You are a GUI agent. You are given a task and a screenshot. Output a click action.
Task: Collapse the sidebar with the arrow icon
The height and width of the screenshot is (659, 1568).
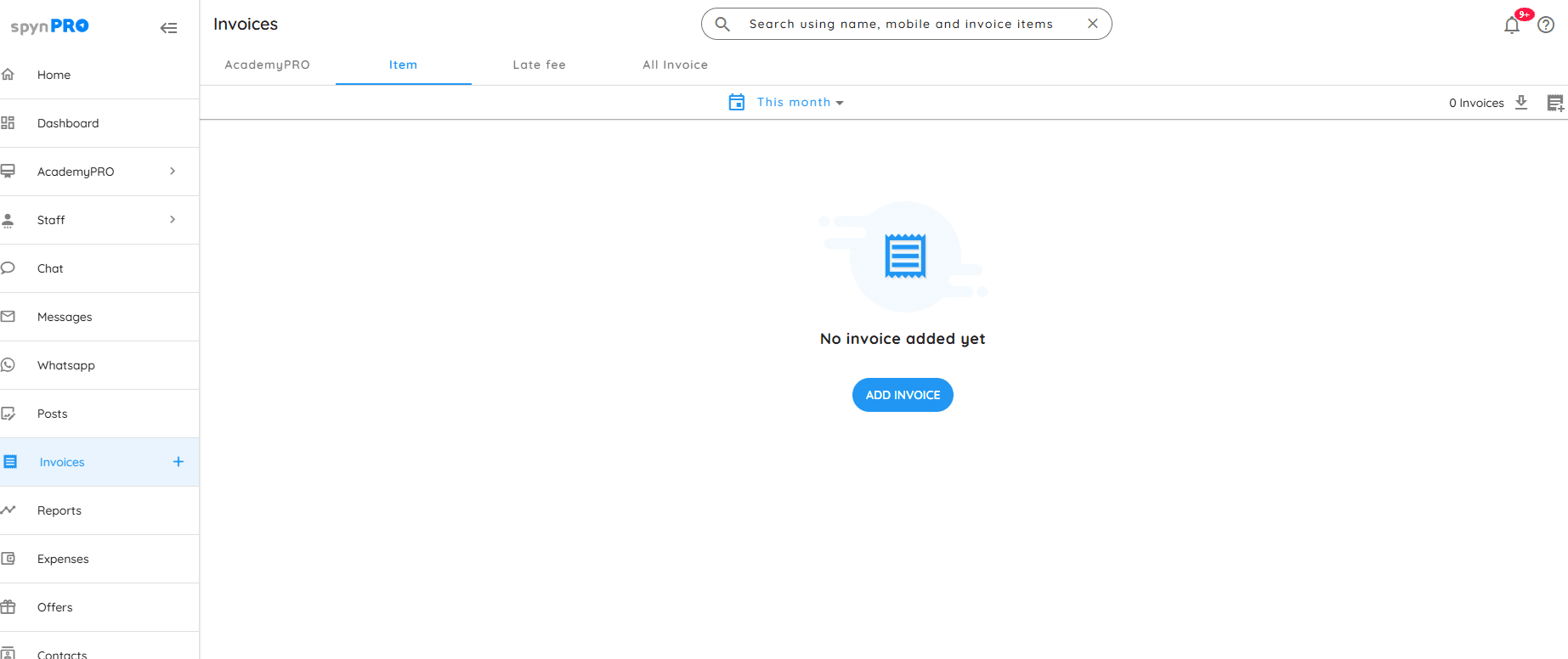point(168,28)
